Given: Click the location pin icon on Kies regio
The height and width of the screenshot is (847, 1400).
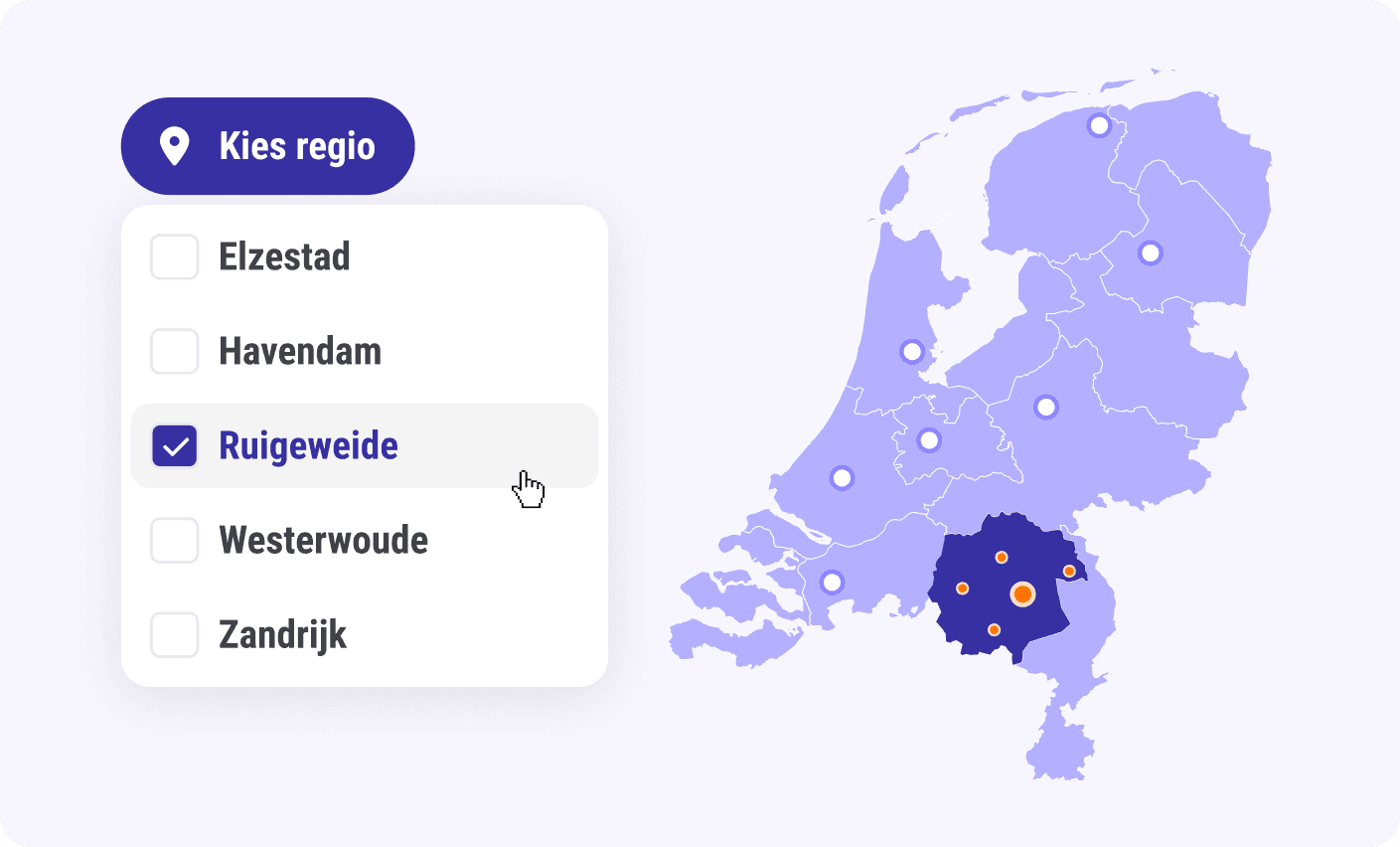Looking at the screenshot, I should [177, 145].
